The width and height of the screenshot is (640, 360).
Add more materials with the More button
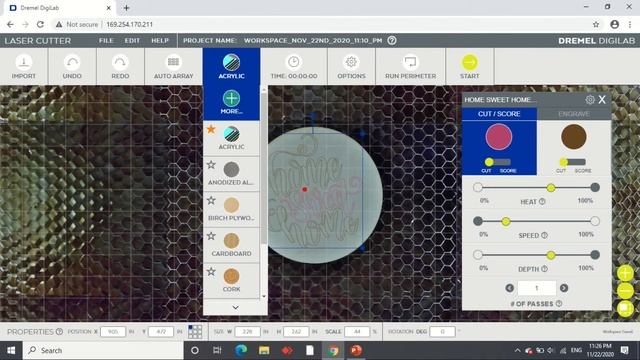231,102
